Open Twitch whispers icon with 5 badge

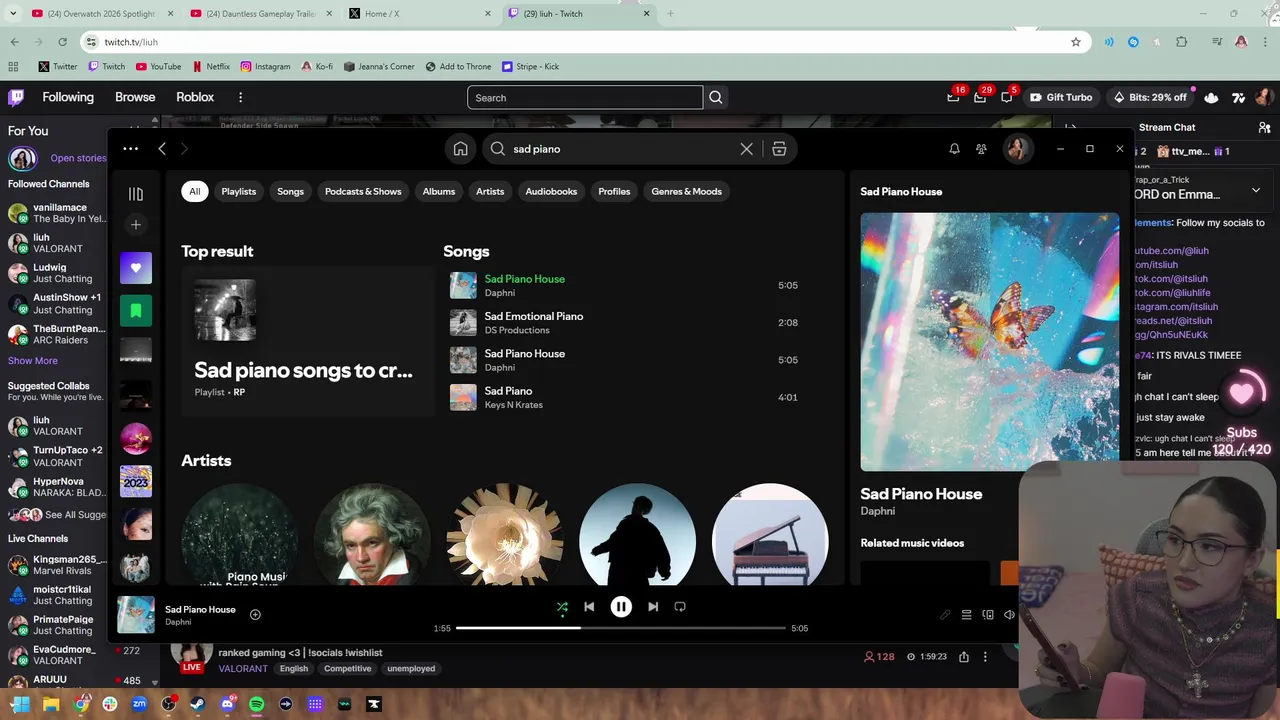[1007, 97]
